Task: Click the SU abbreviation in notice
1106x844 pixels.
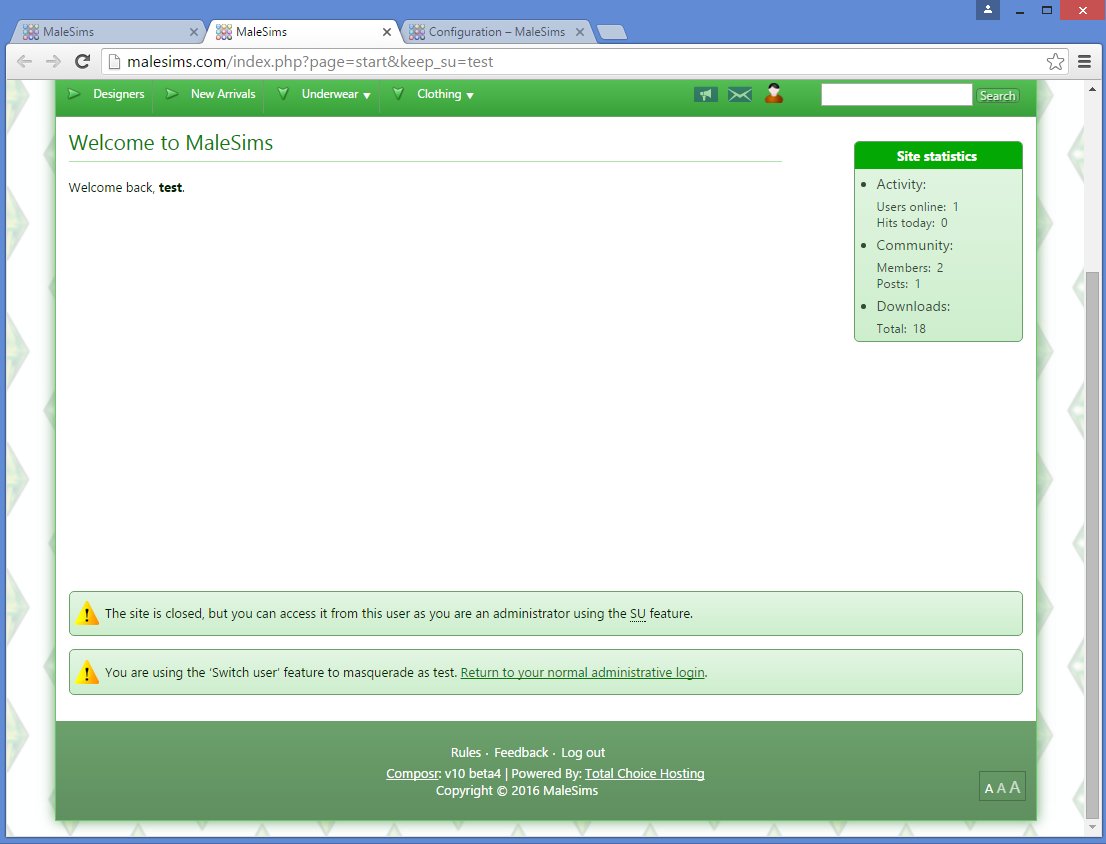Action: (638, 613)
